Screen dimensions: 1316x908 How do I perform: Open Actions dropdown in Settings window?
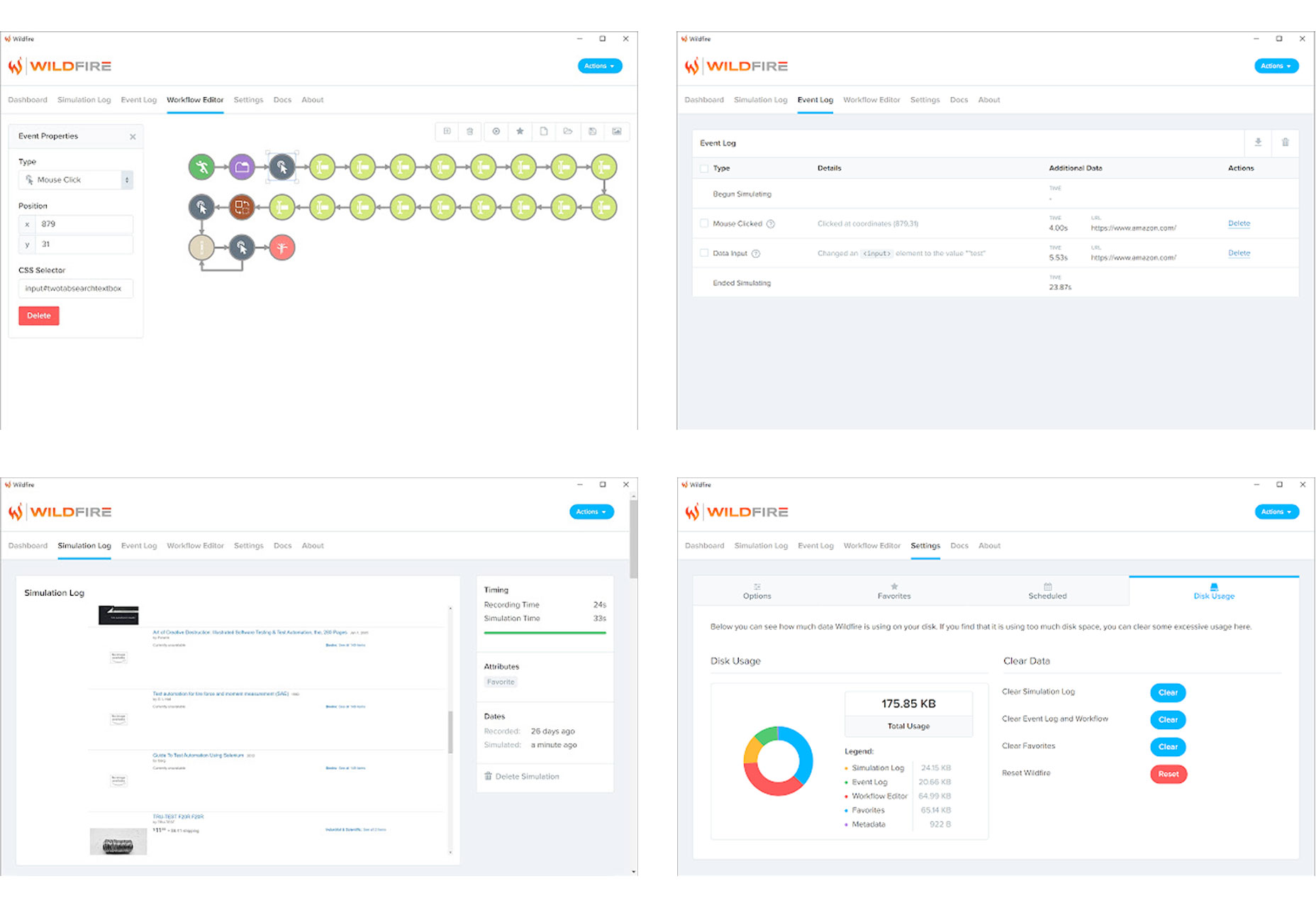point(1276,512)
